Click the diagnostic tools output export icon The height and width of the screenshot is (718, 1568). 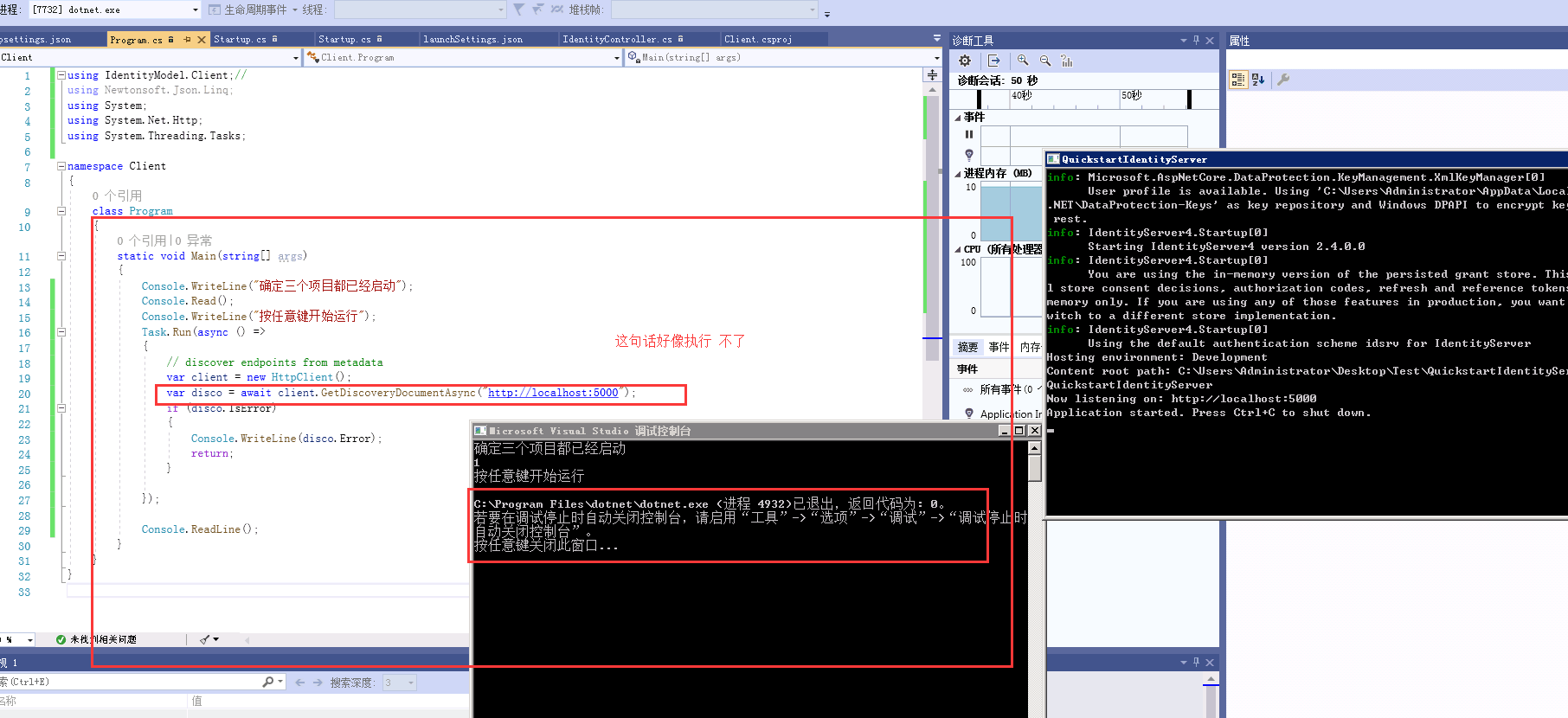coord(993,61)
